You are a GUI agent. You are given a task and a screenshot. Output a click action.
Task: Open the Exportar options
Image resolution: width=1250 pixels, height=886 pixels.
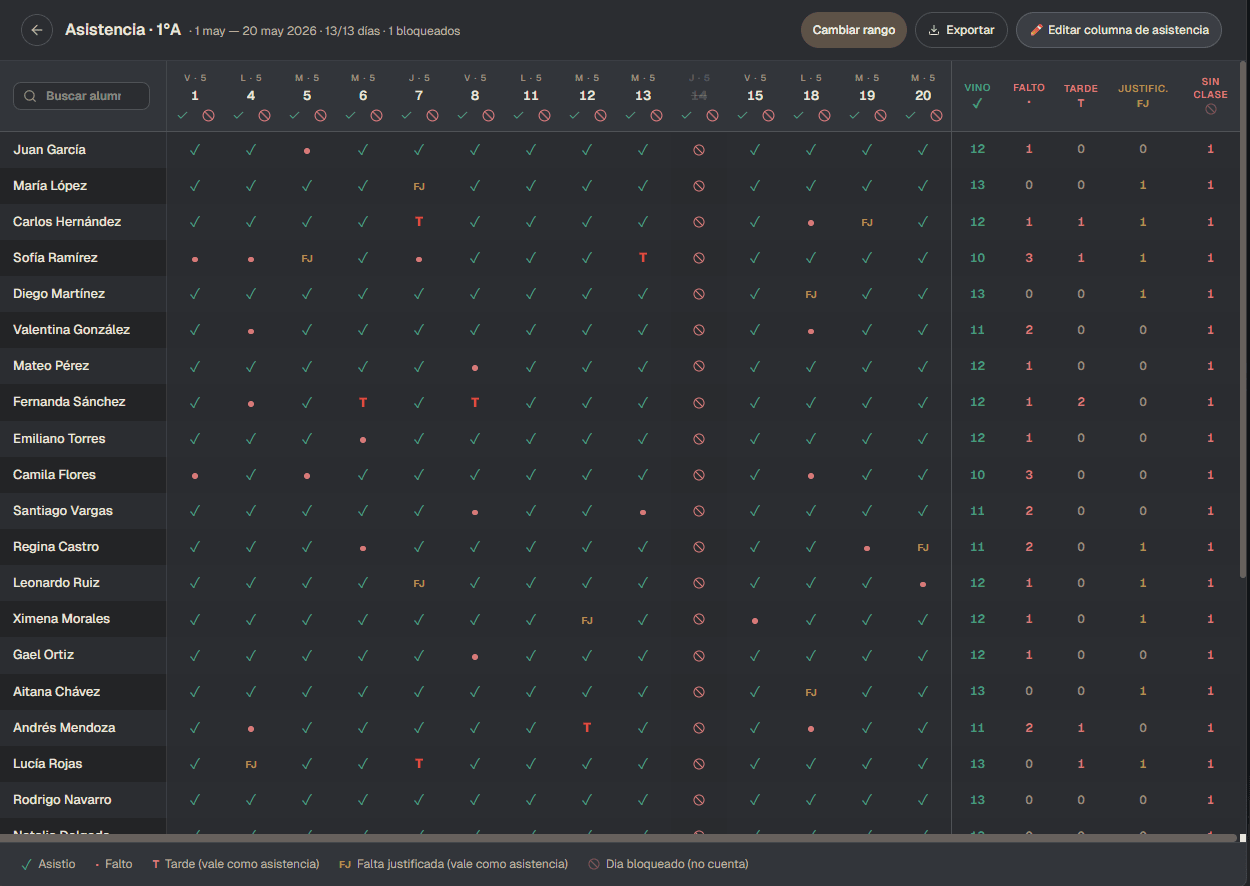point(961,30)
